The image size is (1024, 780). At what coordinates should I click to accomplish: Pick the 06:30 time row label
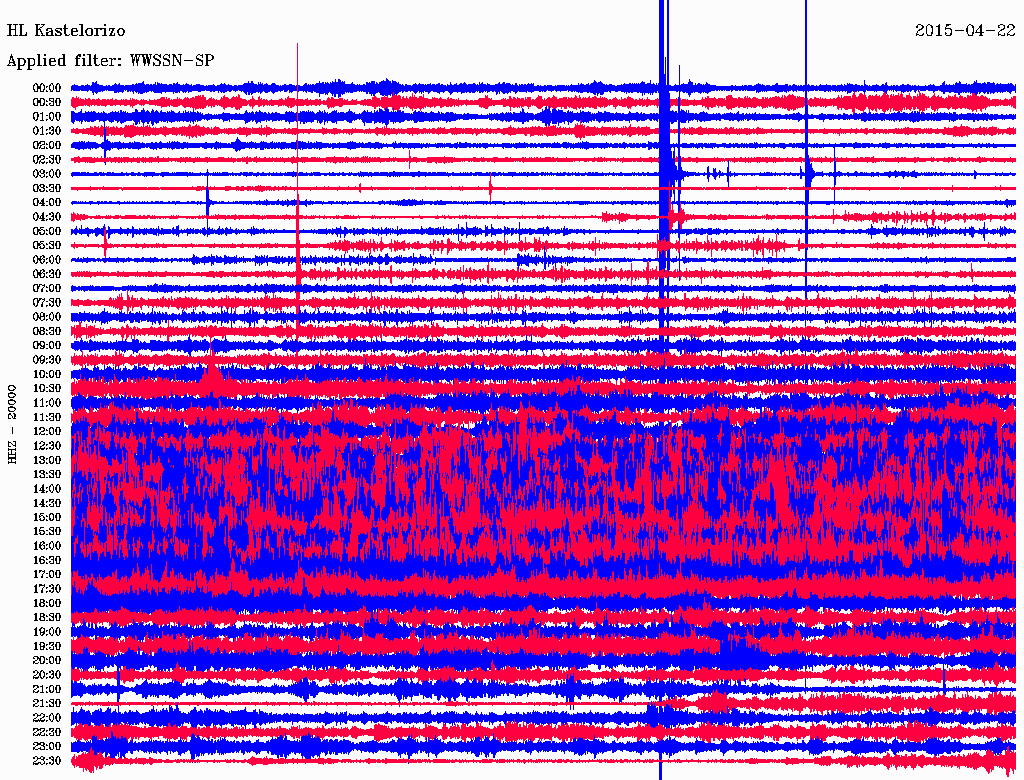(x=47, y=274)
